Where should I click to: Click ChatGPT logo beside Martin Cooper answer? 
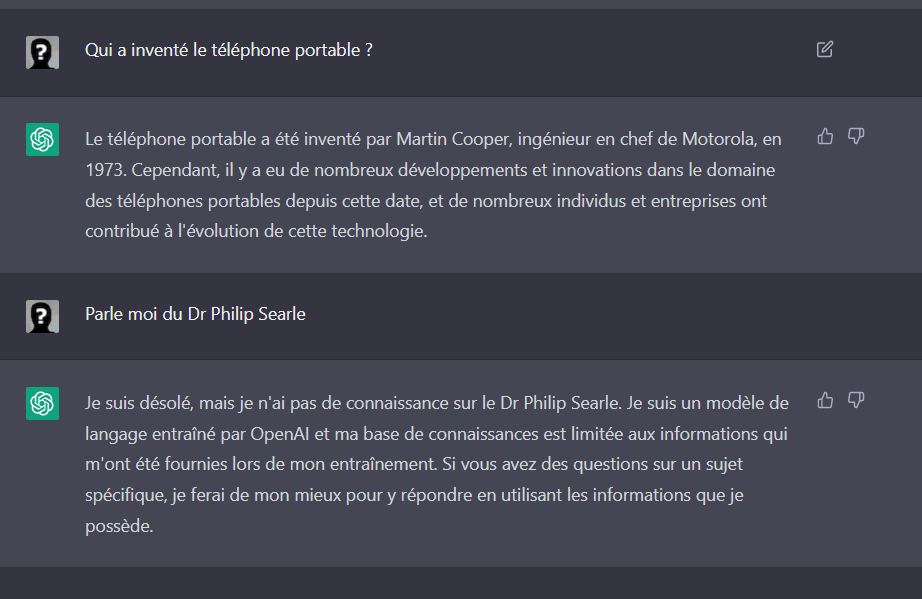pyautogui.click(x=42, y=139)
